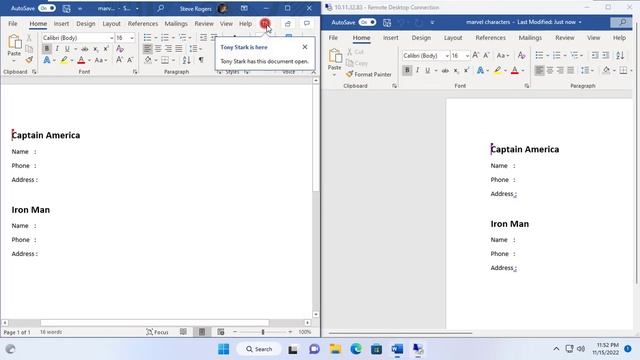Open document title dropdown in Remote Desktop Word
Viewport: 640px width, 360px height.
(x=580, y=22)
